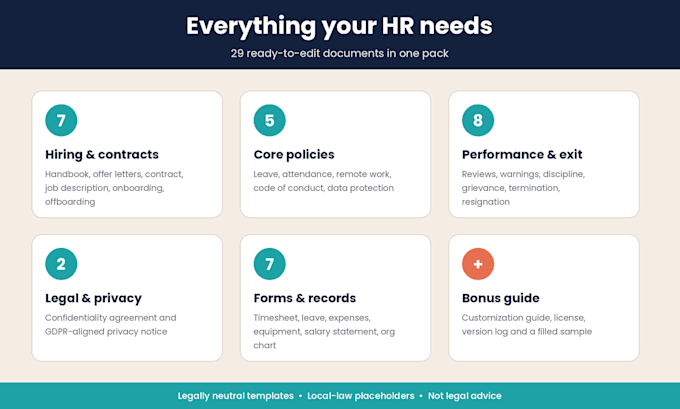
Task: Select the Legal & privacy heading
Action: coord(93,298)
